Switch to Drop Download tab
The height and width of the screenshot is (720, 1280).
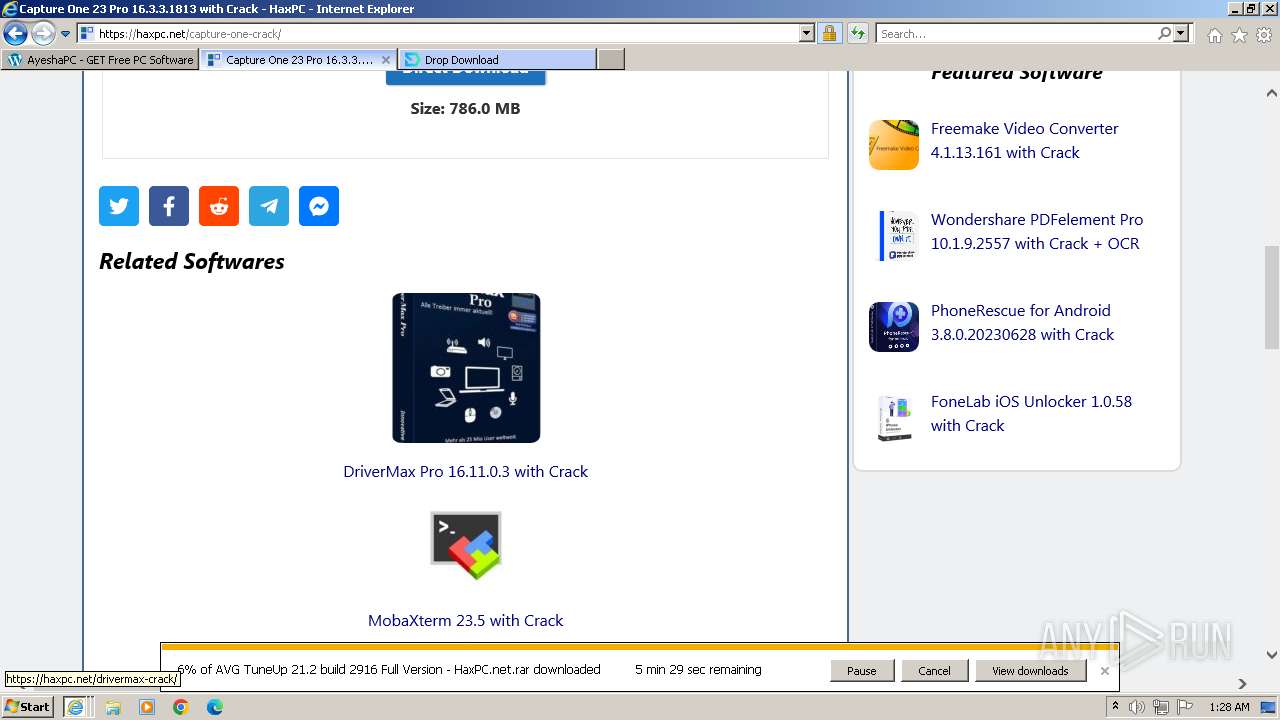(497, 60)
